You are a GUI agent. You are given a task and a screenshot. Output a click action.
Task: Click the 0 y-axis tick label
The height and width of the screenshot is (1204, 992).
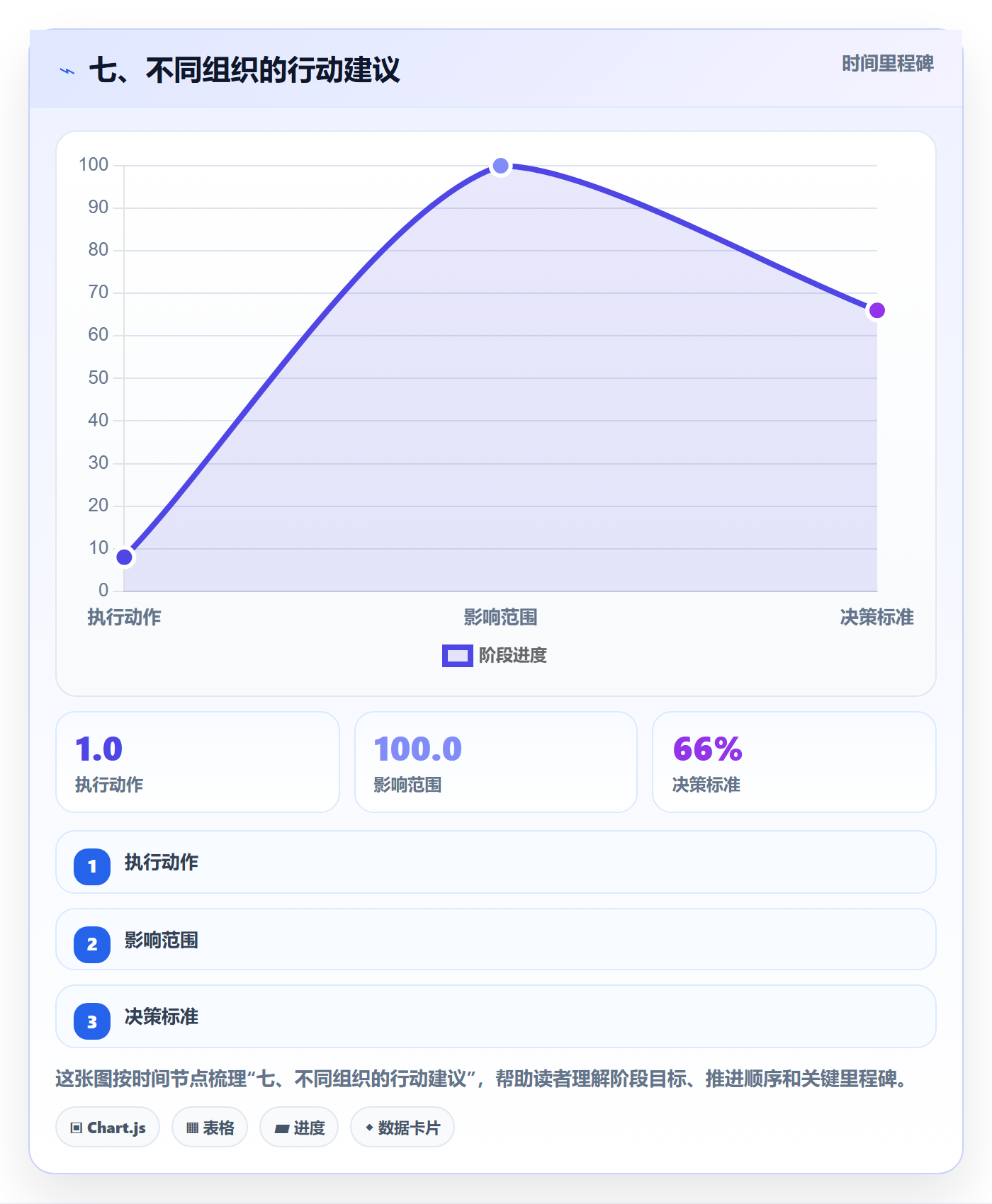pos(103,590)
